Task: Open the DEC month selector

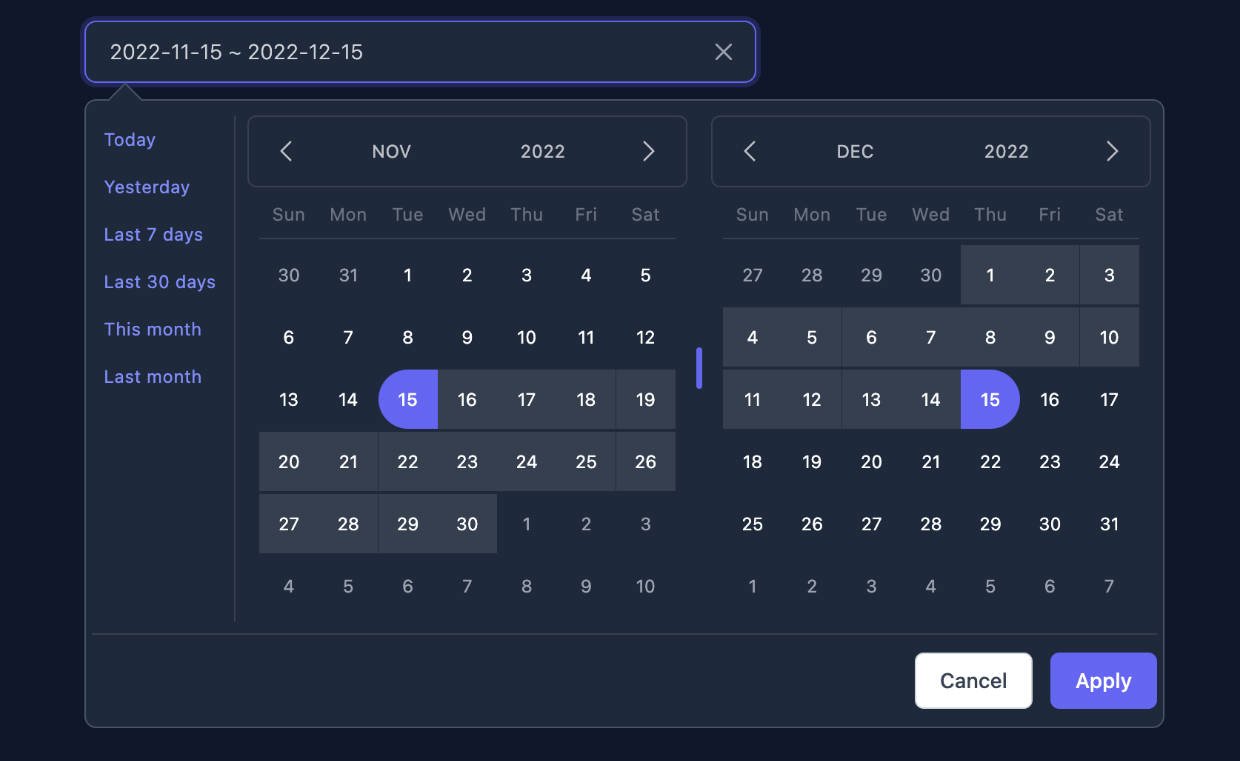Action: pyautogui.click(x=855, y=151)
